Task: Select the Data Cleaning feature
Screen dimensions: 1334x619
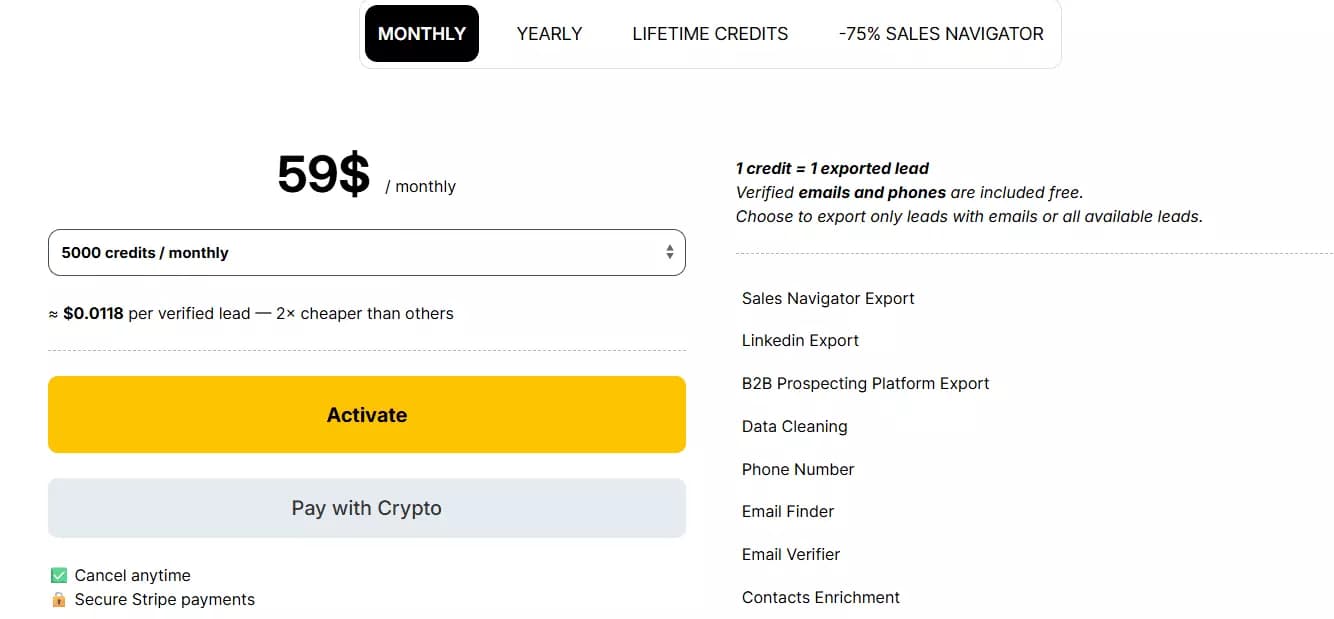Action: (x=794, y=426)
